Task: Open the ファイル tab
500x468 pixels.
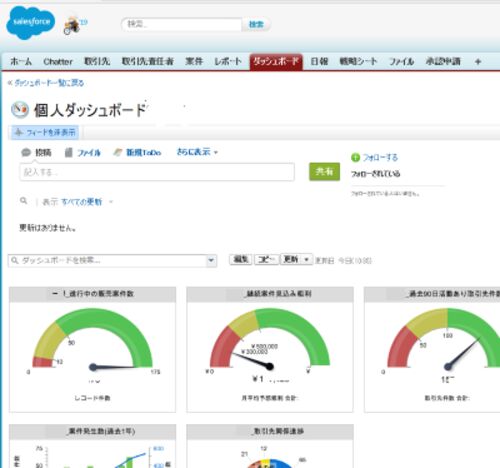Action: click(x=401, y=62)
